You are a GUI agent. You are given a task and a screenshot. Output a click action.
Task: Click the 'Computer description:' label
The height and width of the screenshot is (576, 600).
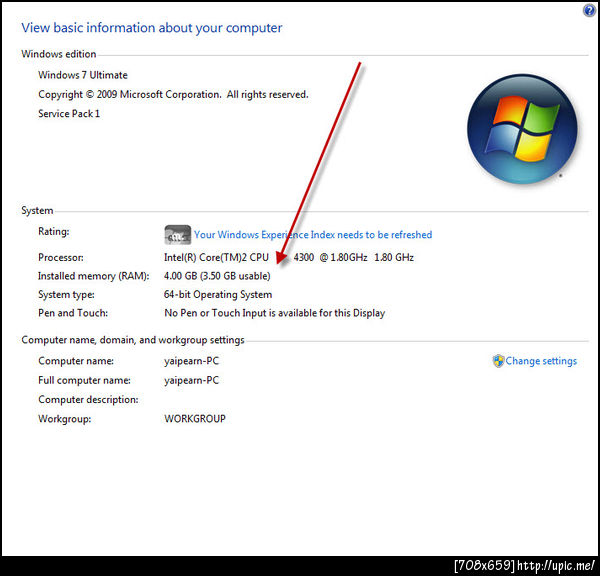click(88, 400)
